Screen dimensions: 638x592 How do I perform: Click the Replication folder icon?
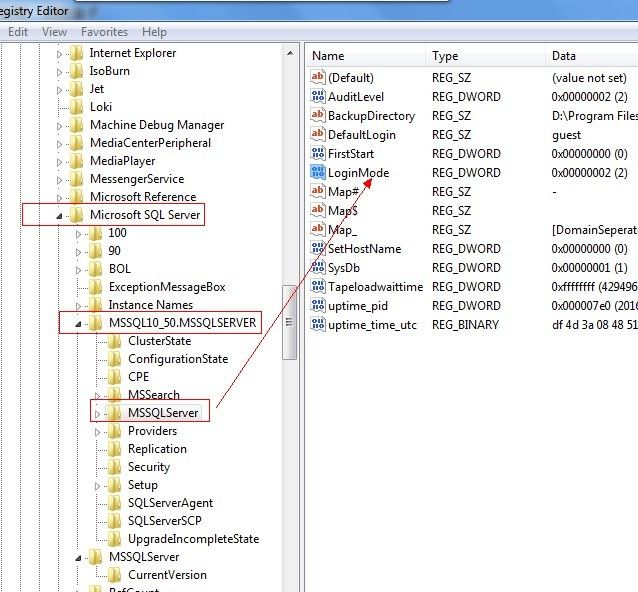click(114, 449)
